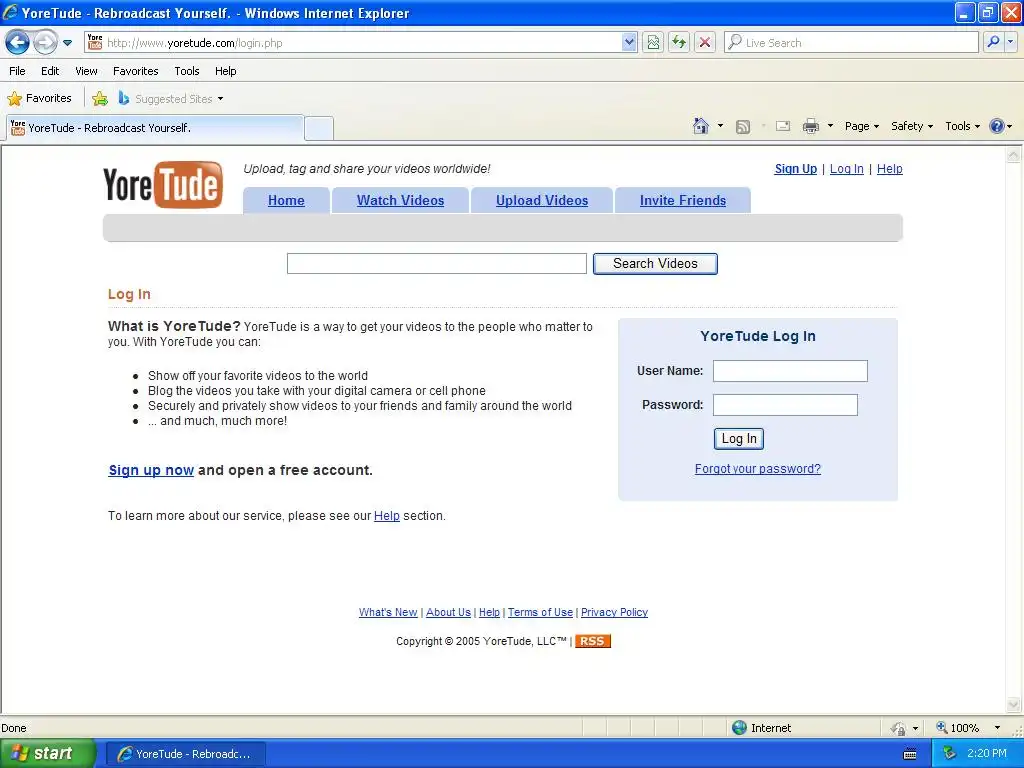
Task: Click the Refresh page icon
Action: (679, 43)
